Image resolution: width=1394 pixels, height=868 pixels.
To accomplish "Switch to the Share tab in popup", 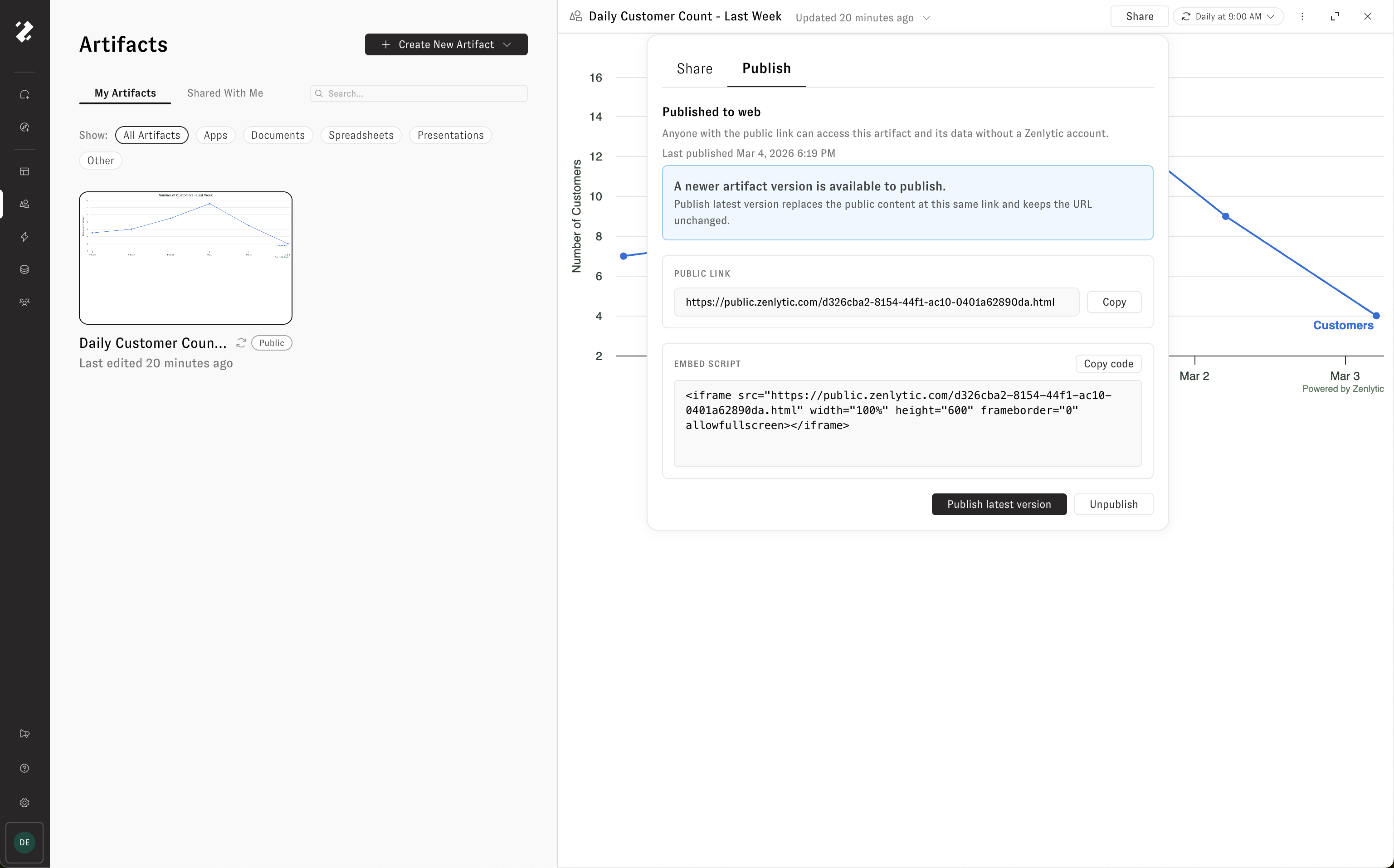I will pyautogui.click(x=694, y=69).
